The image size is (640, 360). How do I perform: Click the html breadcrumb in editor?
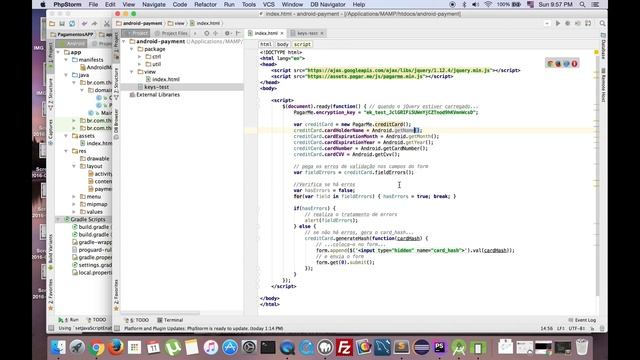[x=266, y=44]
